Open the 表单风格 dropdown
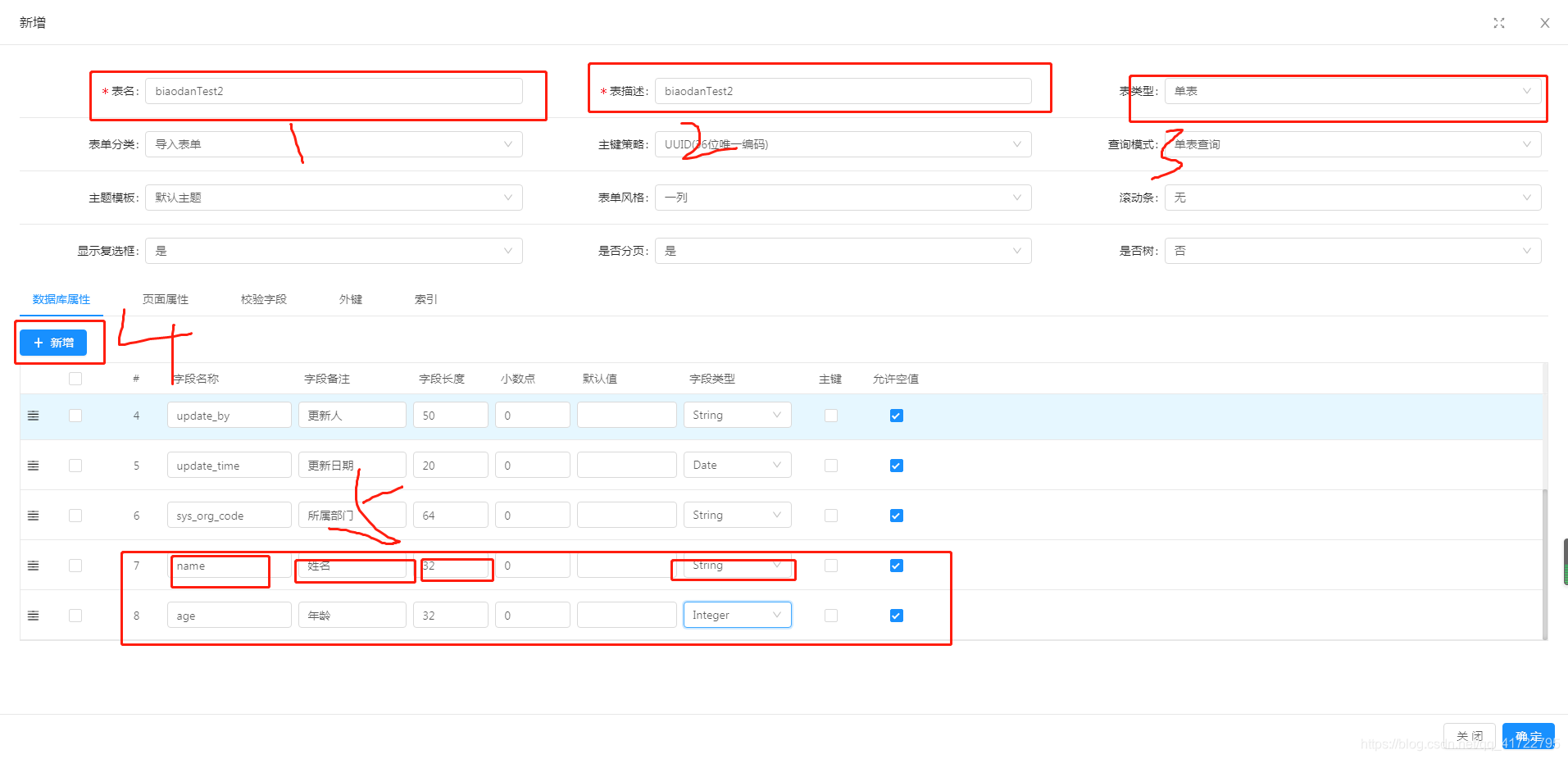 [x=843, y=198]
